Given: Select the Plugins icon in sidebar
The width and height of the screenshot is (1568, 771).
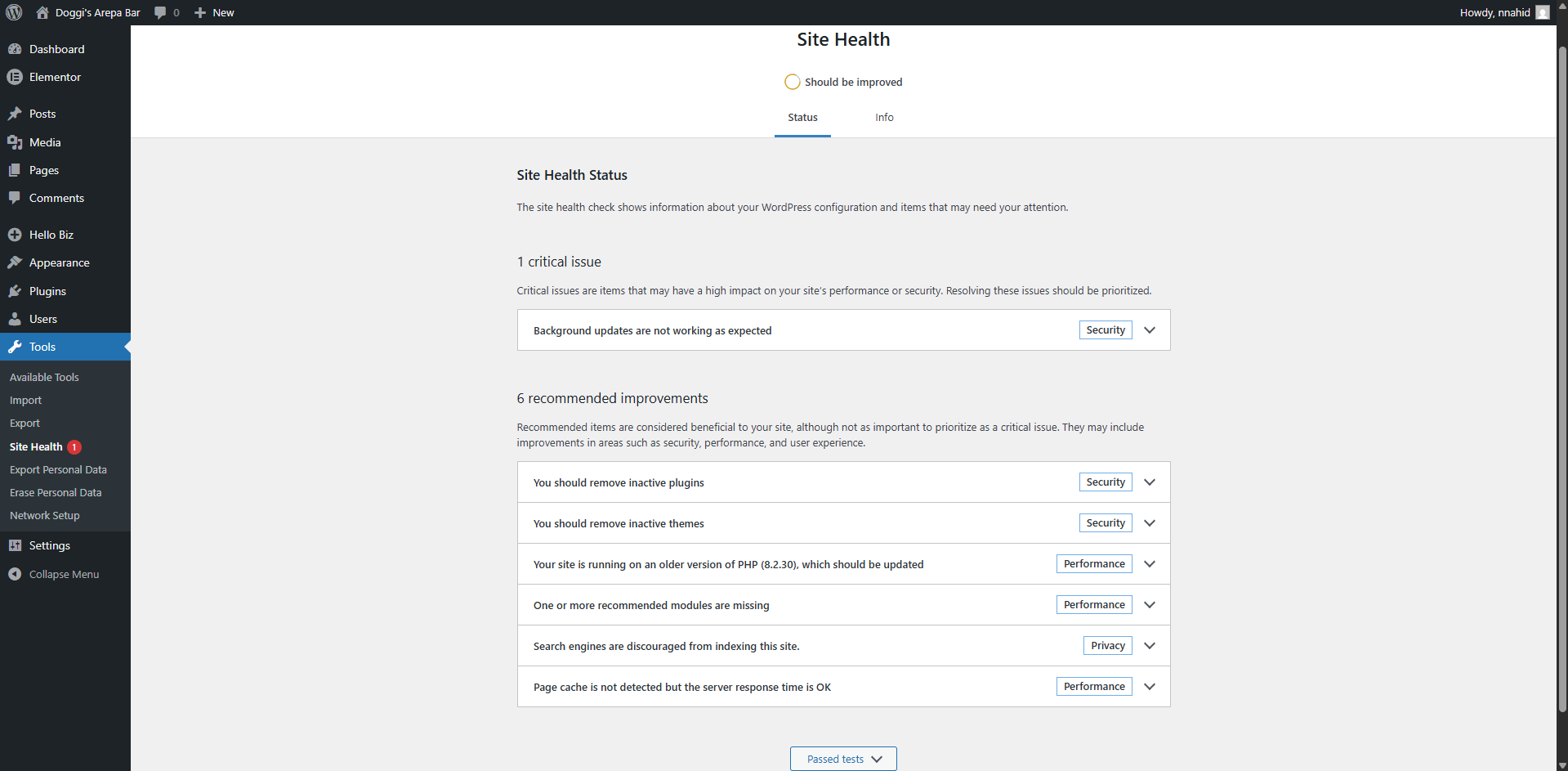Looking at the screenshot, I should [16, 291].
